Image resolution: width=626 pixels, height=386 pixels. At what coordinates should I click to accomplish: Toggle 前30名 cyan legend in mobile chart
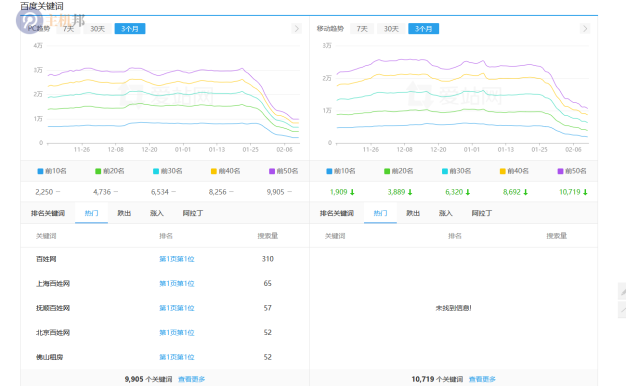[457, 171]
